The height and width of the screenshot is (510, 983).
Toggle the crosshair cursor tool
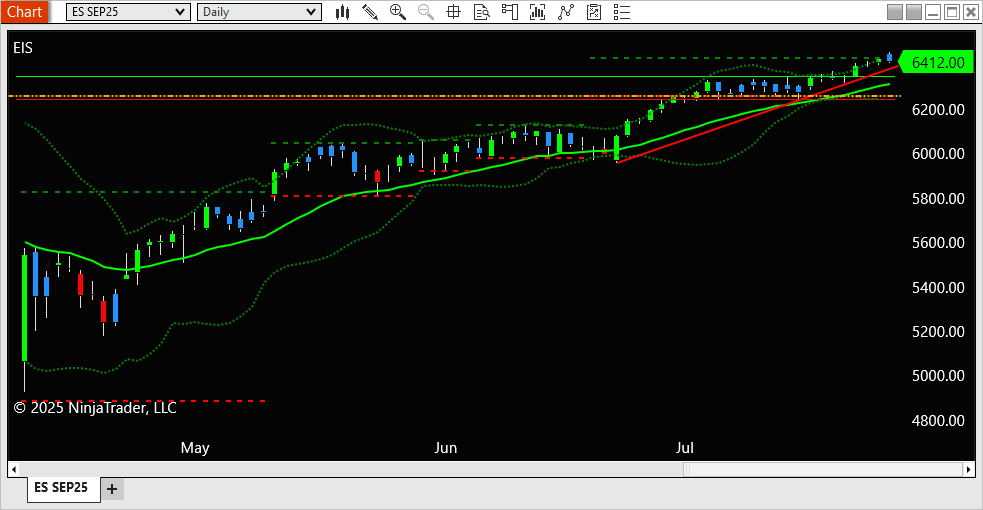453,12
